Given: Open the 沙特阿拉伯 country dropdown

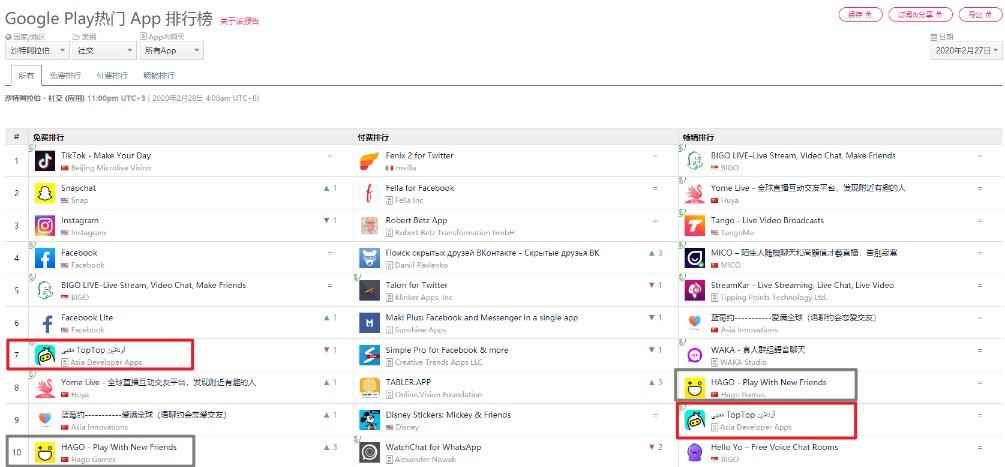Looking at the screenshot, I should click(x=37, y=50).
